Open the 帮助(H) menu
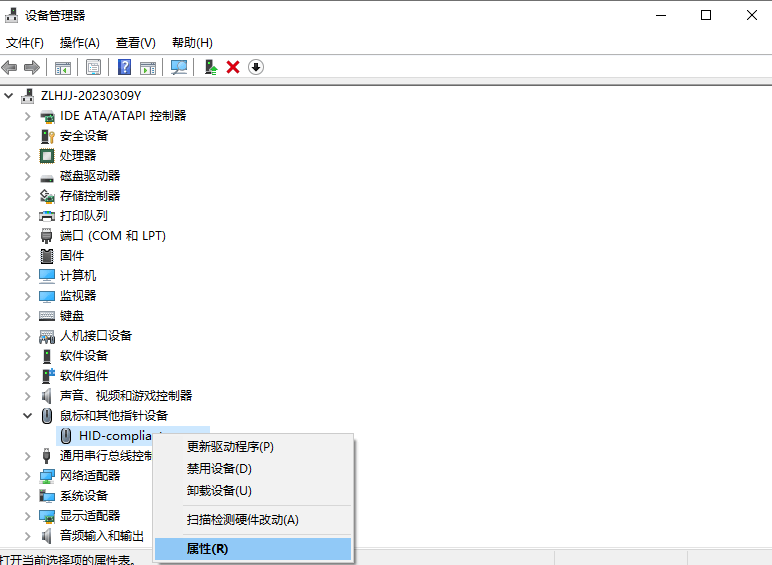 point(192,43)
